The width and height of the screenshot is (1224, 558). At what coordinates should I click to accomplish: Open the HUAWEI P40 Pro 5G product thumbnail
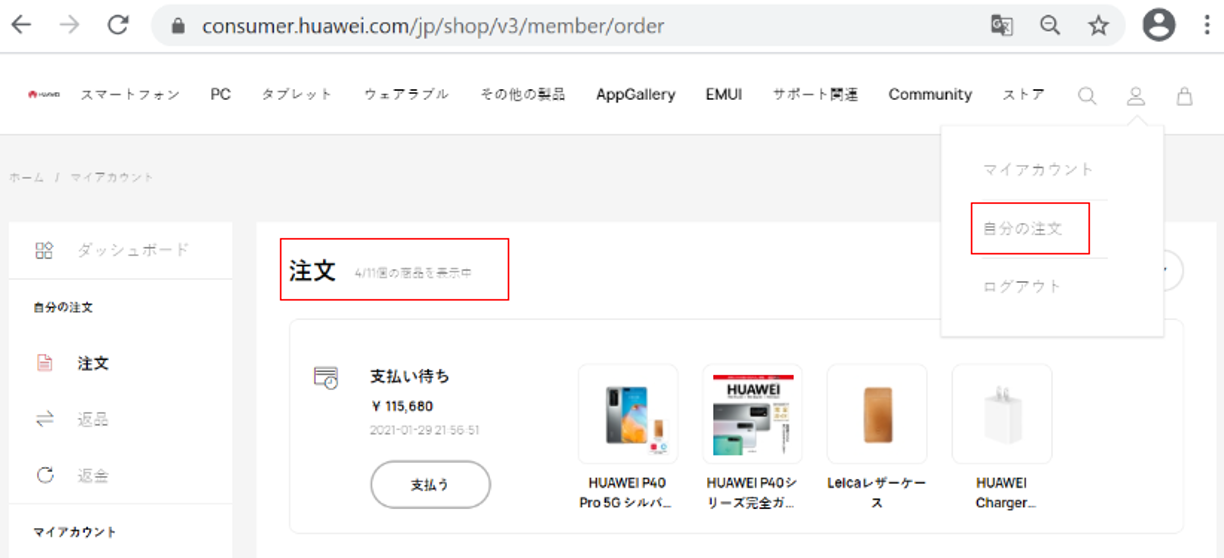coord(628,414)
